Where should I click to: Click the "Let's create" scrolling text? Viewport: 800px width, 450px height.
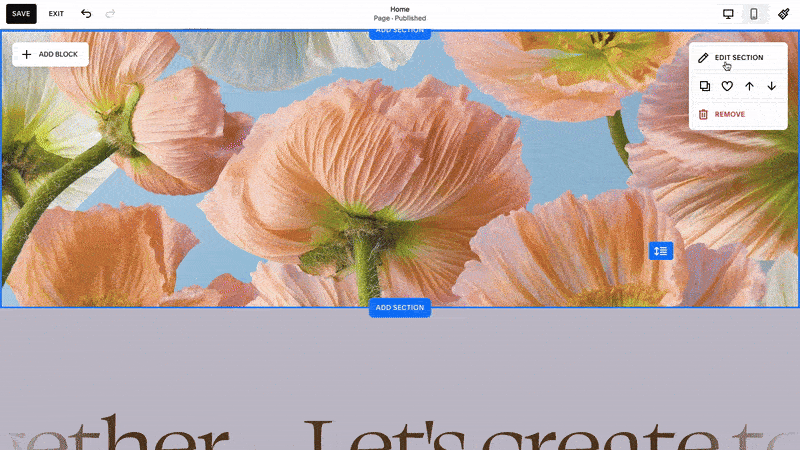512,434
